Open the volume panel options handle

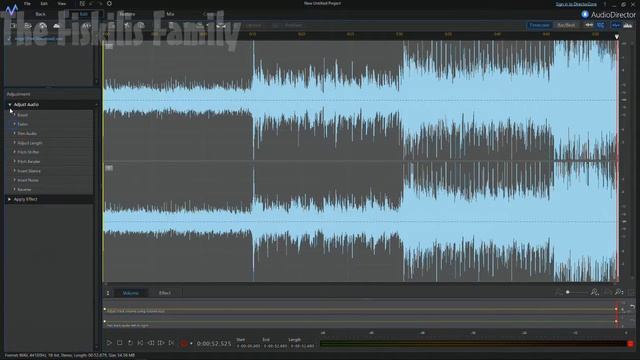tap(108, 293)
